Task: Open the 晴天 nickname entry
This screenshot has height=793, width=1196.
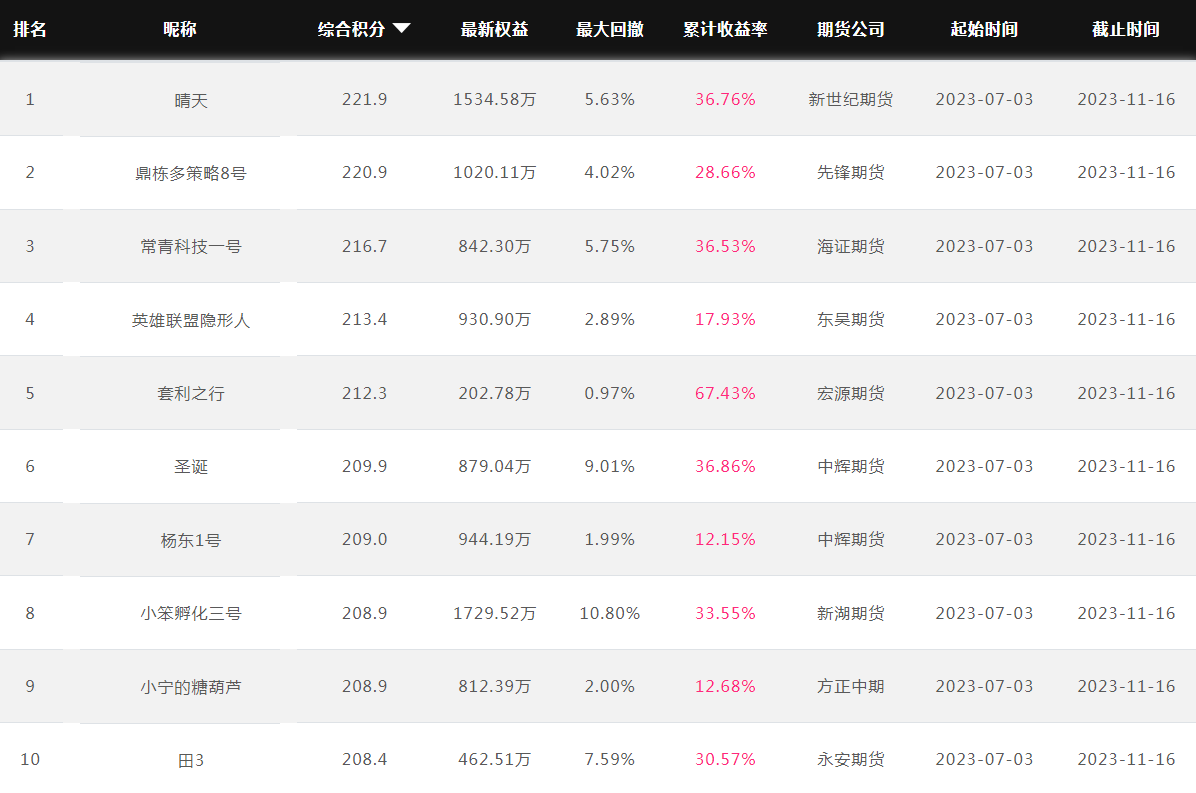Action: click(191, 100)
